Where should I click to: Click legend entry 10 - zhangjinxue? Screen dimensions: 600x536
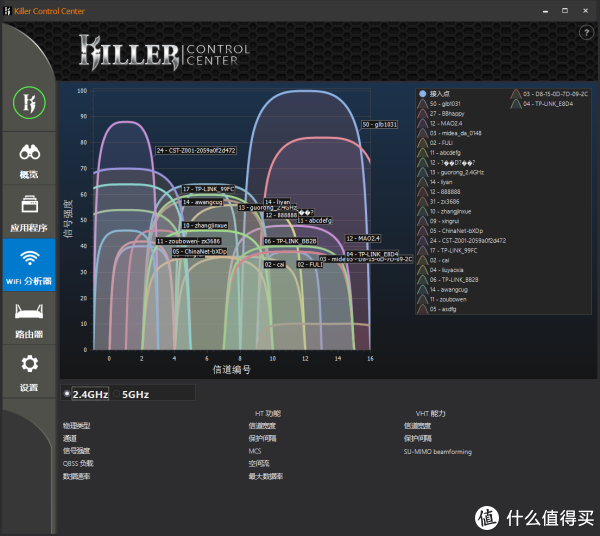450,211
